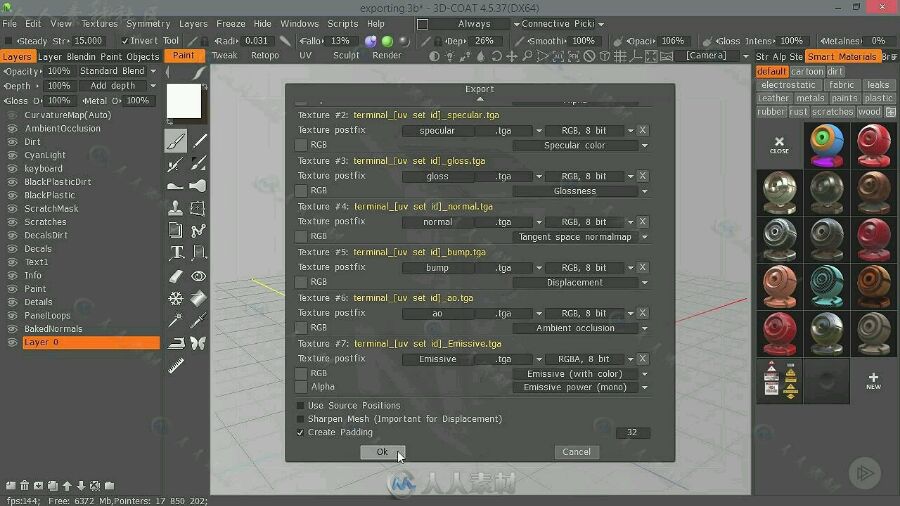The image size is (900, 506).
Task: Click the padding value field 32
Action: pyautogui.click(x=633, y=433)
